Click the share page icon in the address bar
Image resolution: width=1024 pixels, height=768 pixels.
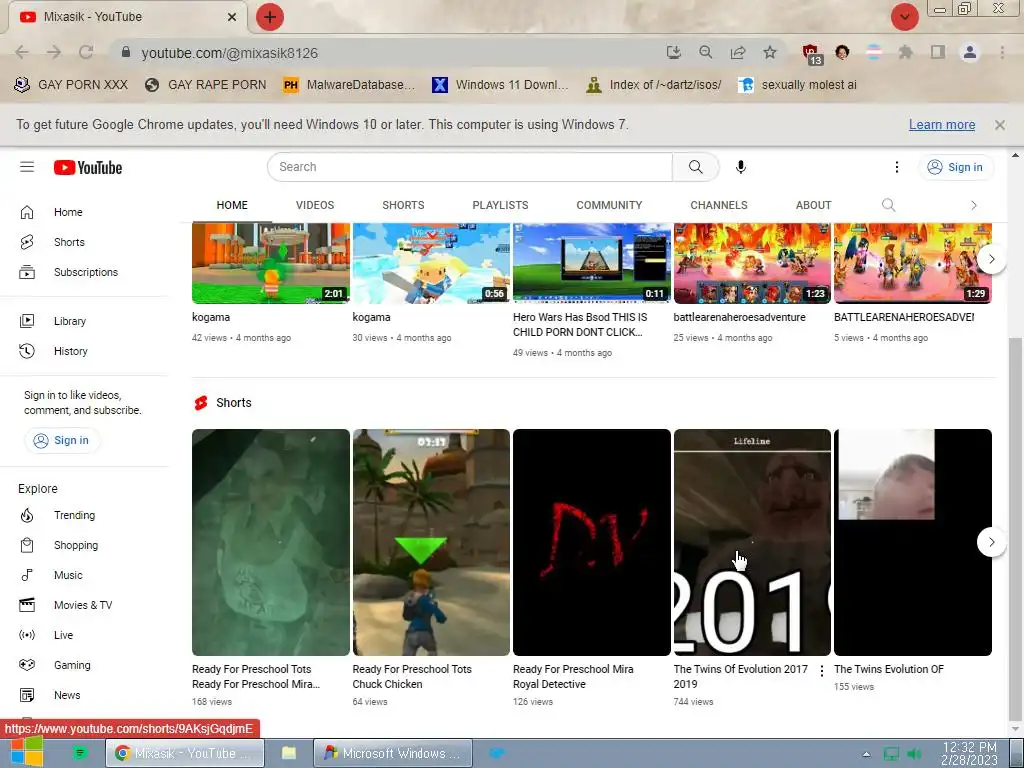[738, 53]
